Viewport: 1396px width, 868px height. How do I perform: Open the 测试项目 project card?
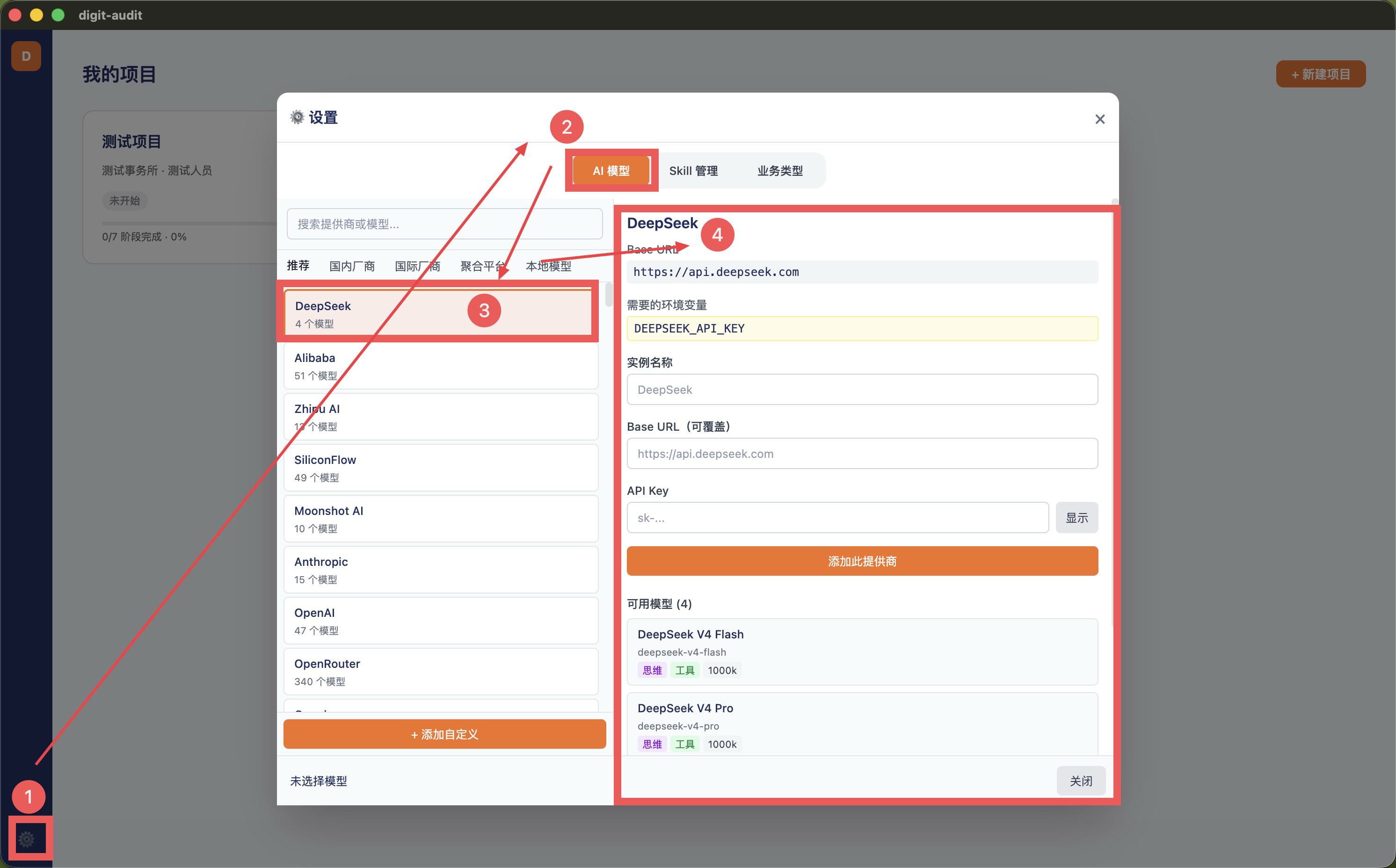pos(180,187)
